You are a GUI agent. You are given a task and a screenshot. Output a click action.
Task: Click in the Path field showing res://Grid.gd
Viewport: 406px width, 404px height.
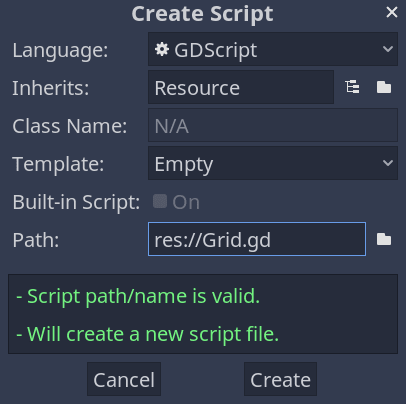tap(257, 239)
